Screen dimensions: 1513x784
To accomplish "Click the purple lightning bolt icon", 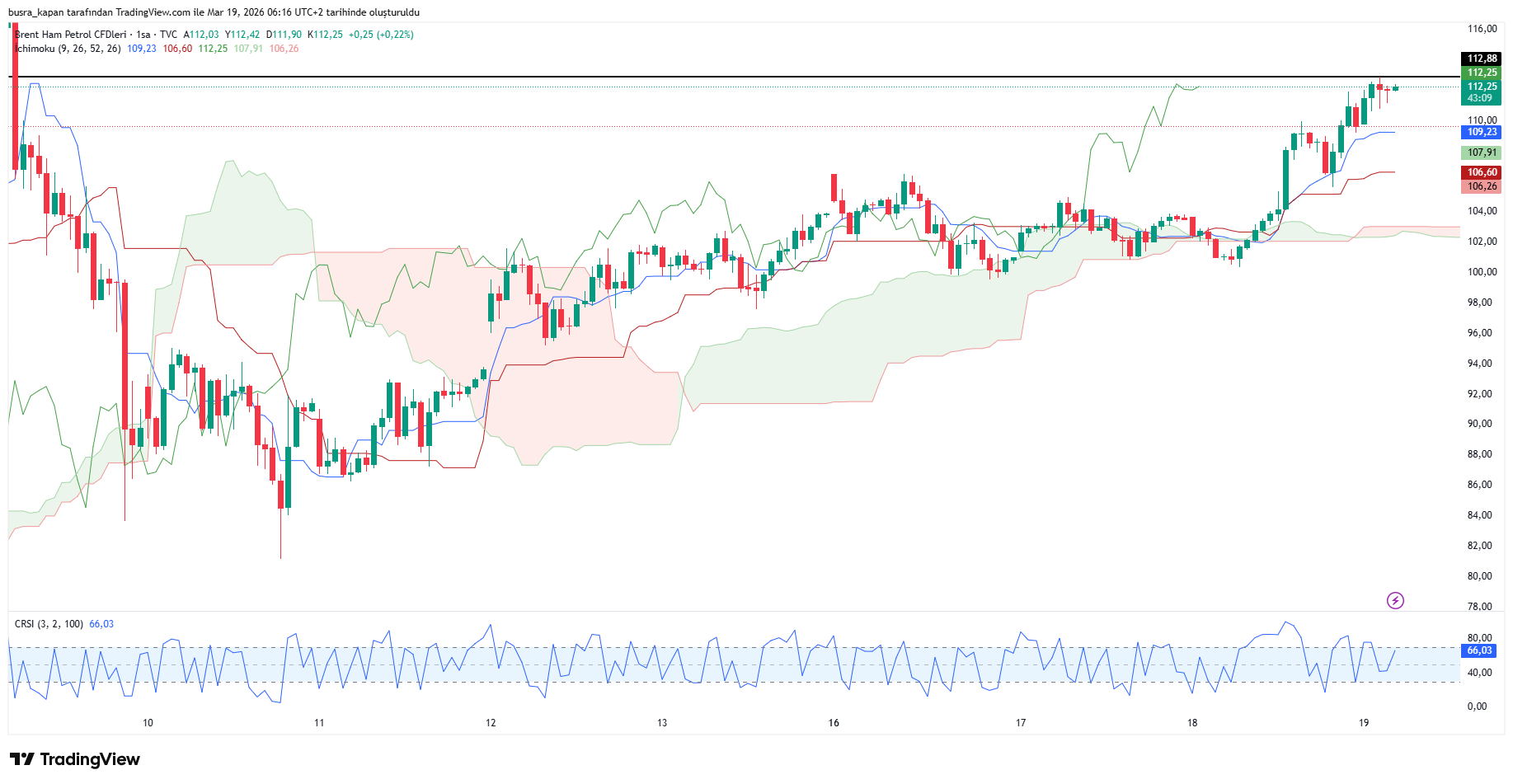I will (1395, 600).
